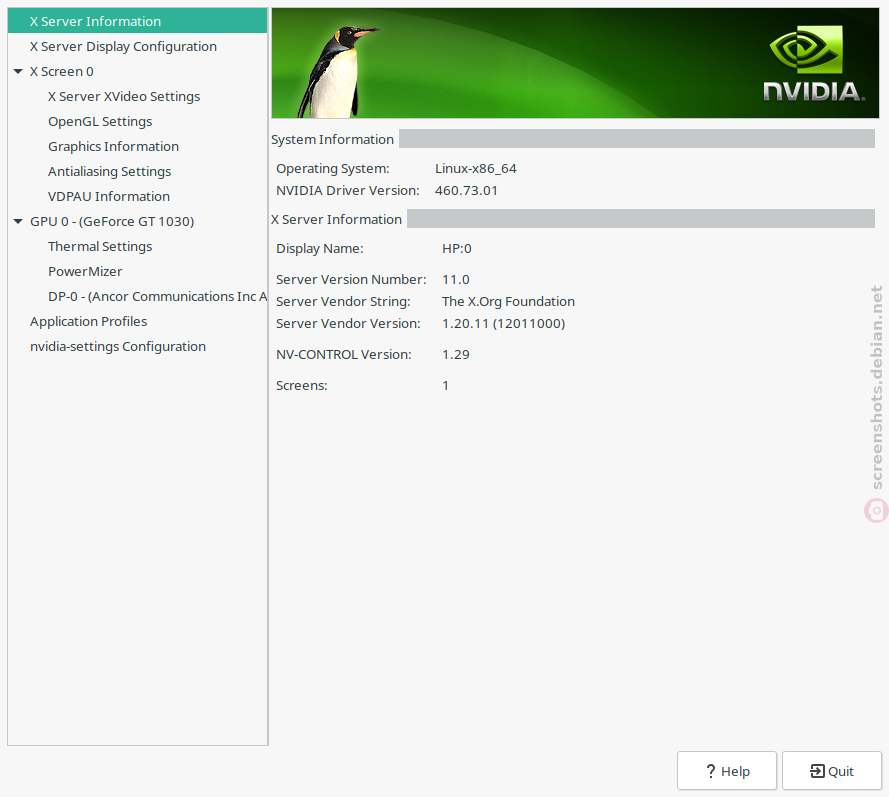This screenshot has height=797, width=889.
Task: Show Graphics Information page
Action: point(113,146)
